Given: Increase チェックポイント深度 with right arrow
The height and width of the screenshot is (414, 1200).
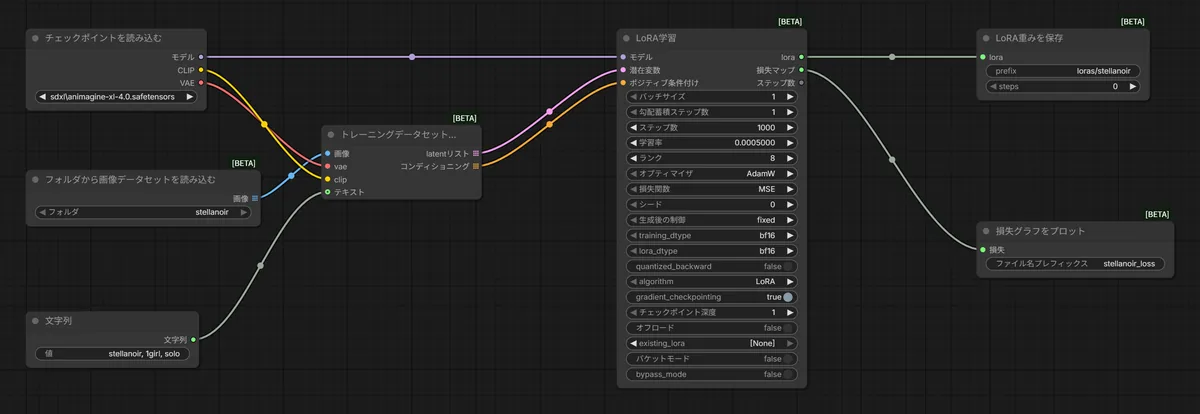Looking at the screenshot, I should pos(791,313).
